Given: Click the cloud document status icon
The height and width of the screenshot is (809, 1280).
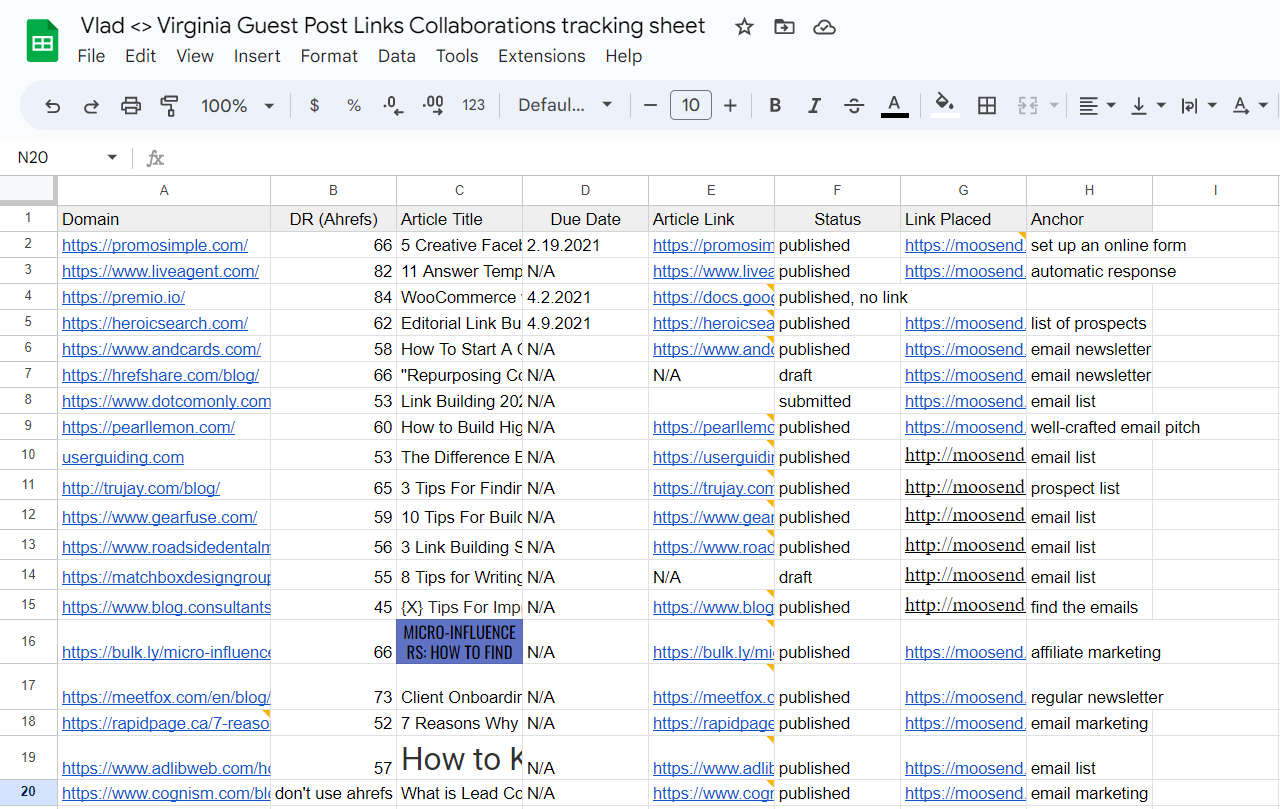Looking at the screenshot, I should click(x=825, y=27).
